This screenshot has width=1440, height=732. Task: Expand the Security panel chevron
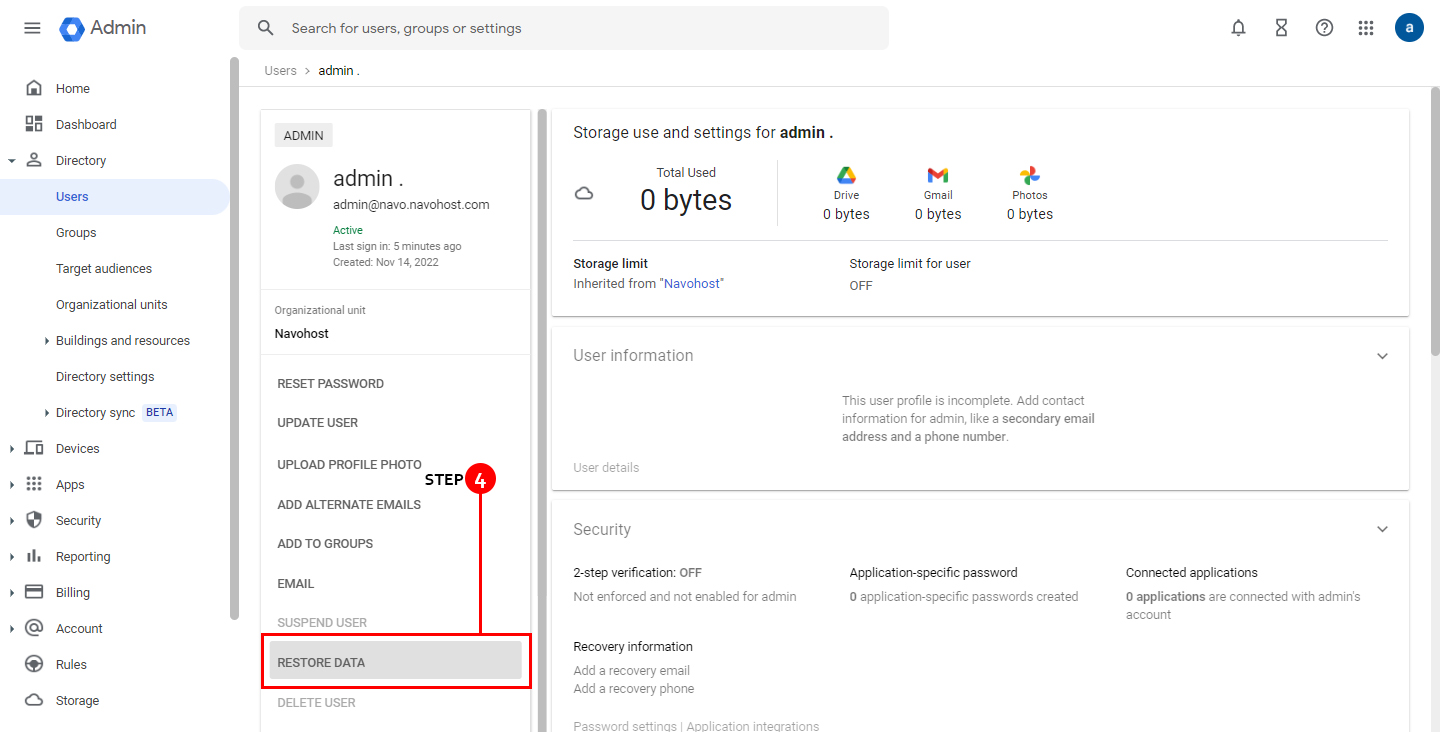coord(1382,530)
